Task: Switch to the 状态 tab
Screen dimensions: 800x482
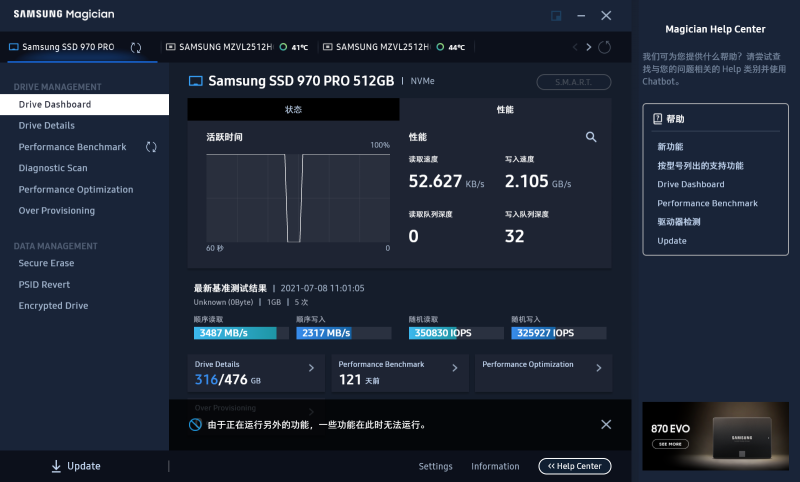Action: [x=293, y=109]
